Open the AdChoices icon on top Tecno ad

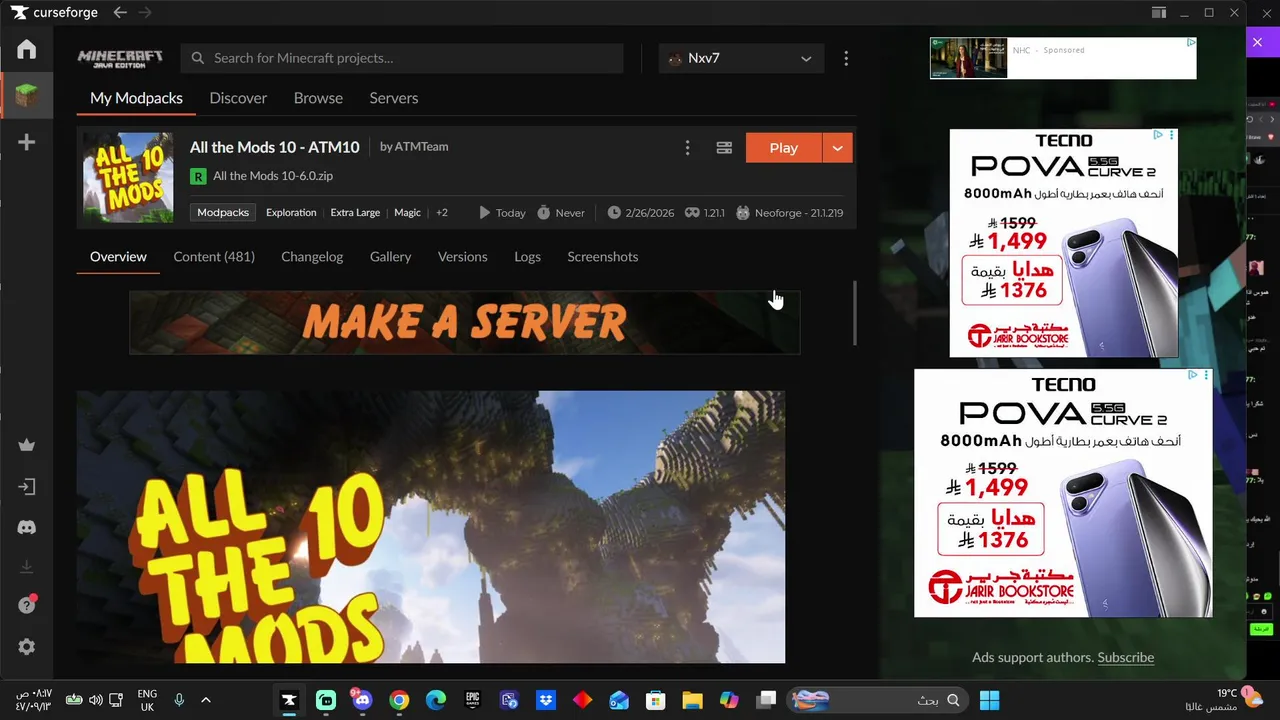1158,135
